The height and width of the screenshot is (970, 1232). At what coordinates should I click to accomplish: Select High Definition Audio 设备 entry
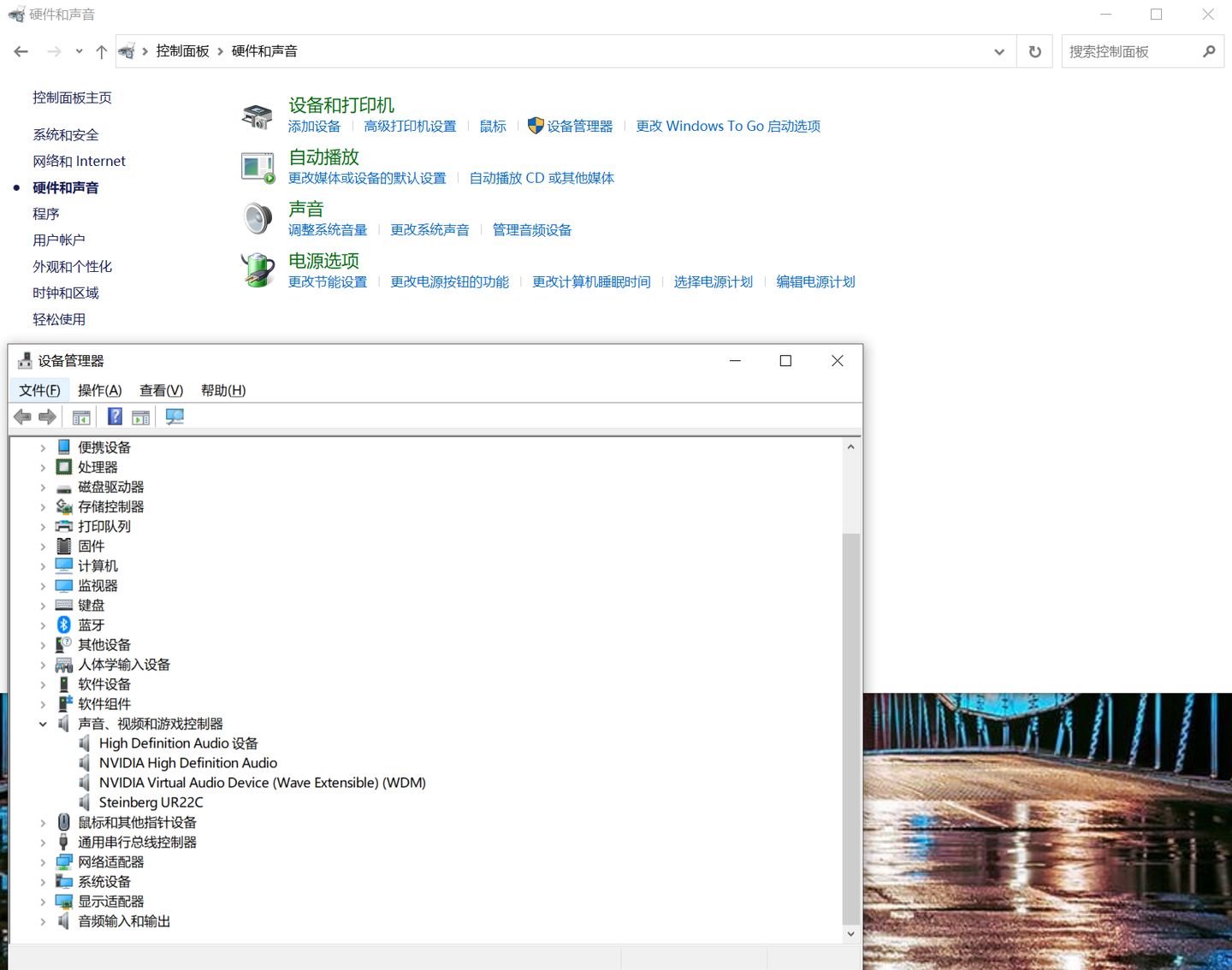tap(180, 742)
